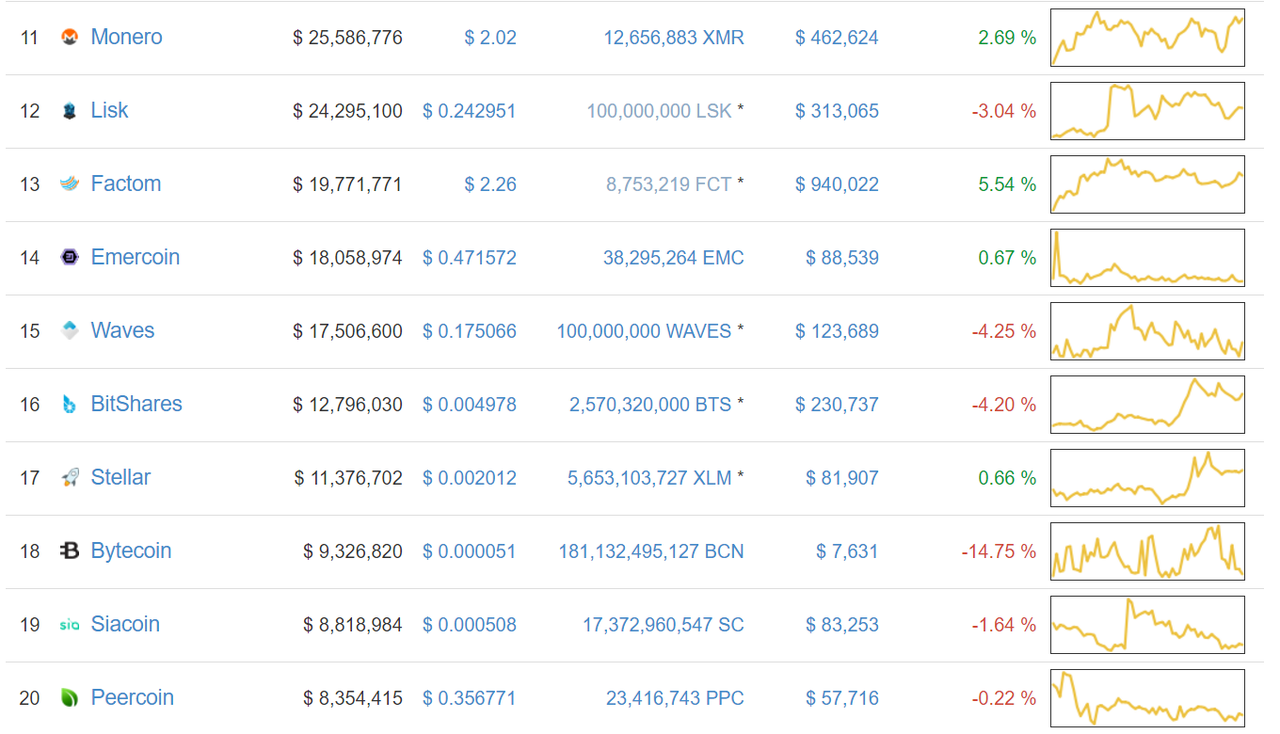Click Bytecoin 24h volume $ 7,631
The image size is (1280, 734).
(847, 551)
